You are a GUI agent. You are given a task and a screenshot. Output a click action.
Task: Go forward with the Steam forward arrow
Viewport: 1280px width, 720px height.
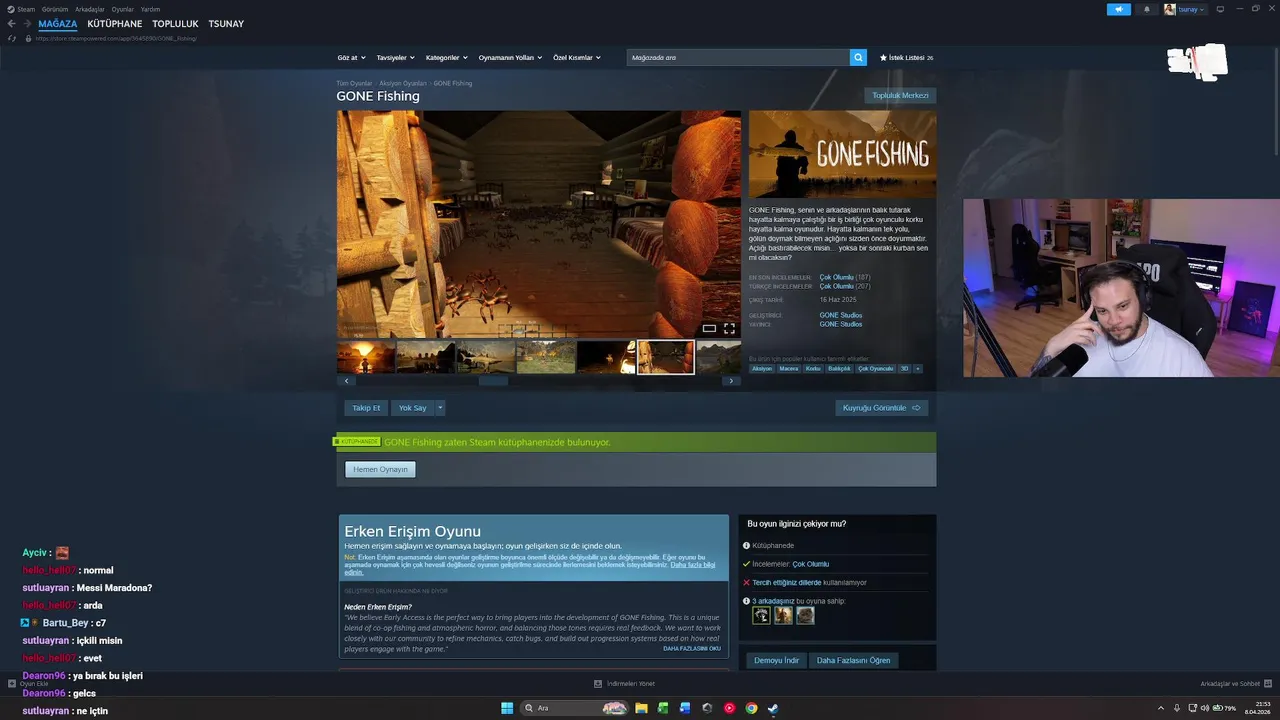[x=27, y=24]
